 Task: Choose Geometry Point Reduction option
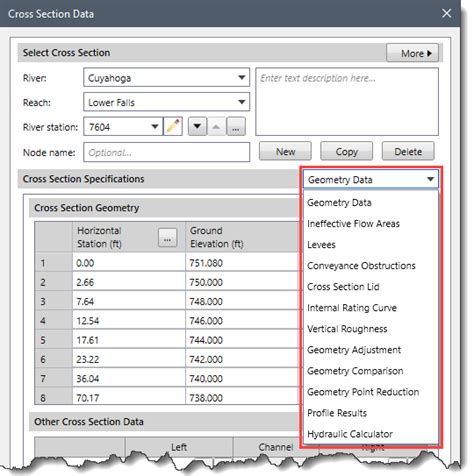coord(371,392)
